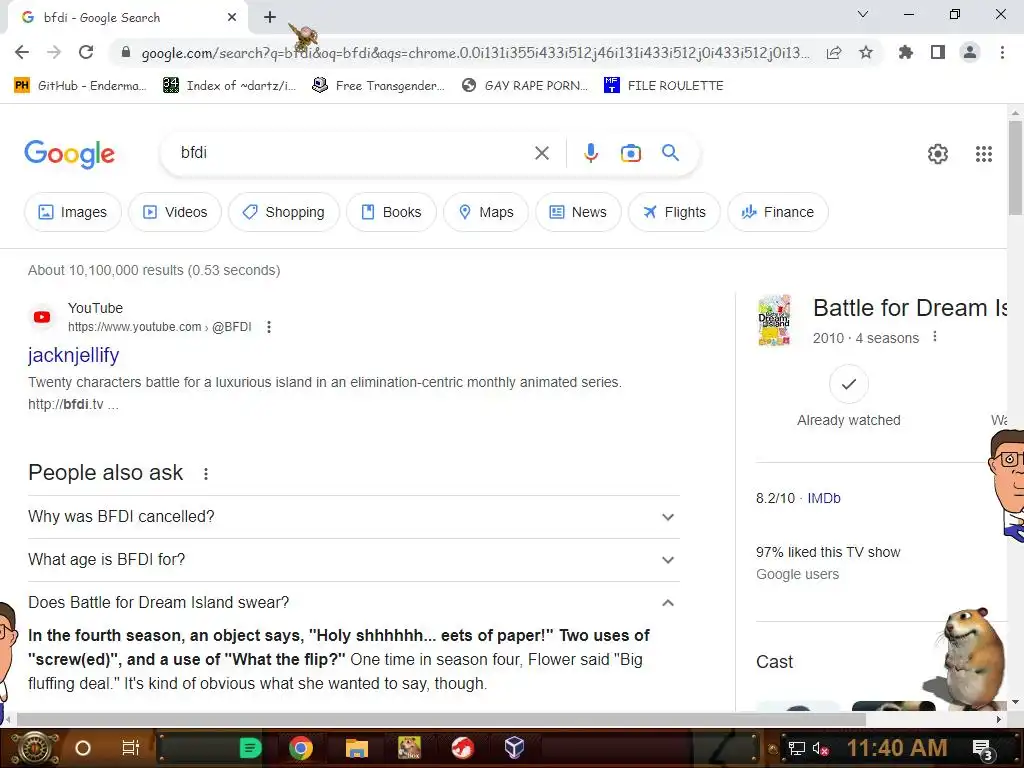Viewport: 1024px width, 768px height.
Task: Bookmark this tab with the star icon
Action: [866, 52]
